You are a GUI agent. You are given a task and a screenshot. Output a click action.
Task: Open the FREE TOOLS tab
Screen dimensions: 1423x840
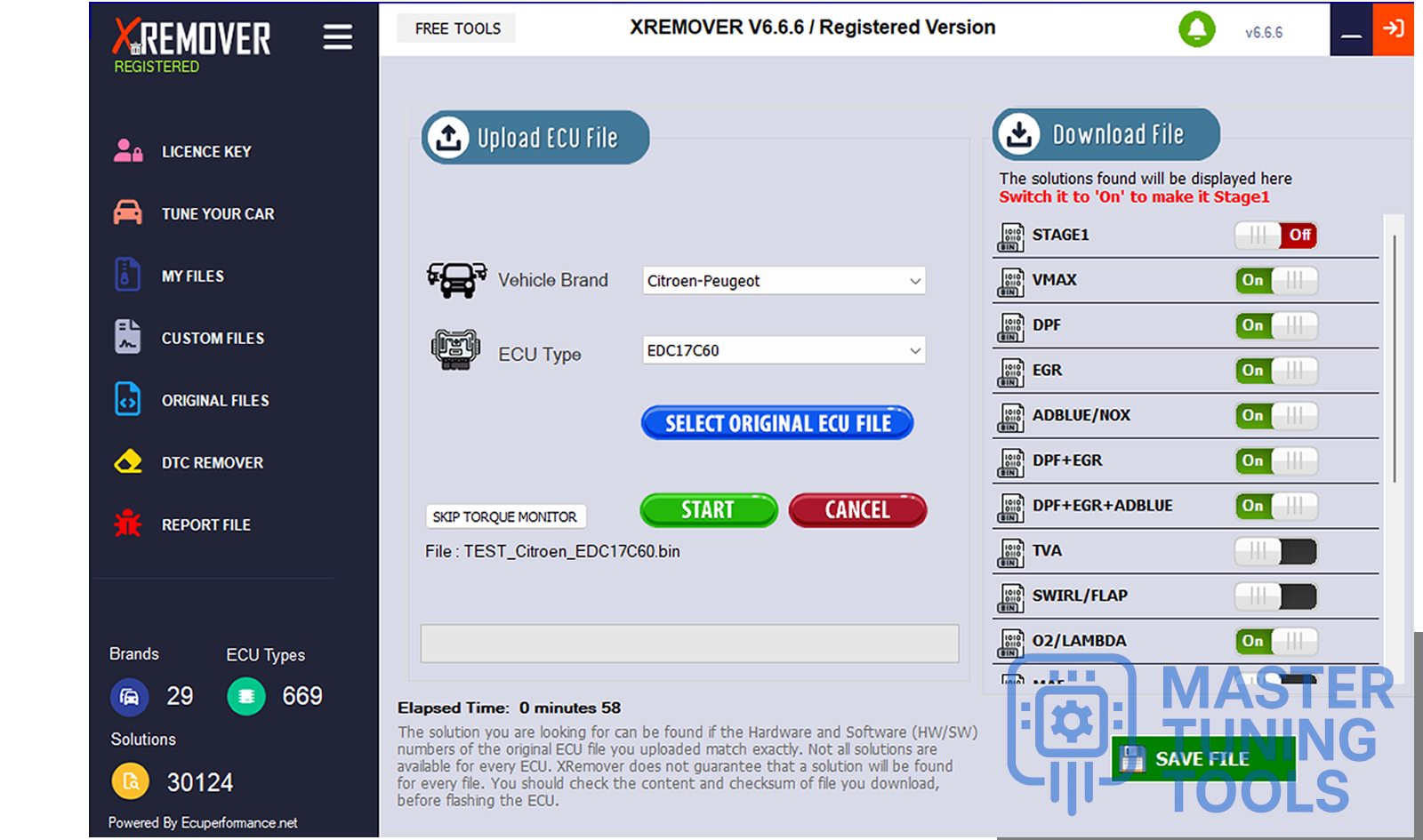(x=457, y=28)
